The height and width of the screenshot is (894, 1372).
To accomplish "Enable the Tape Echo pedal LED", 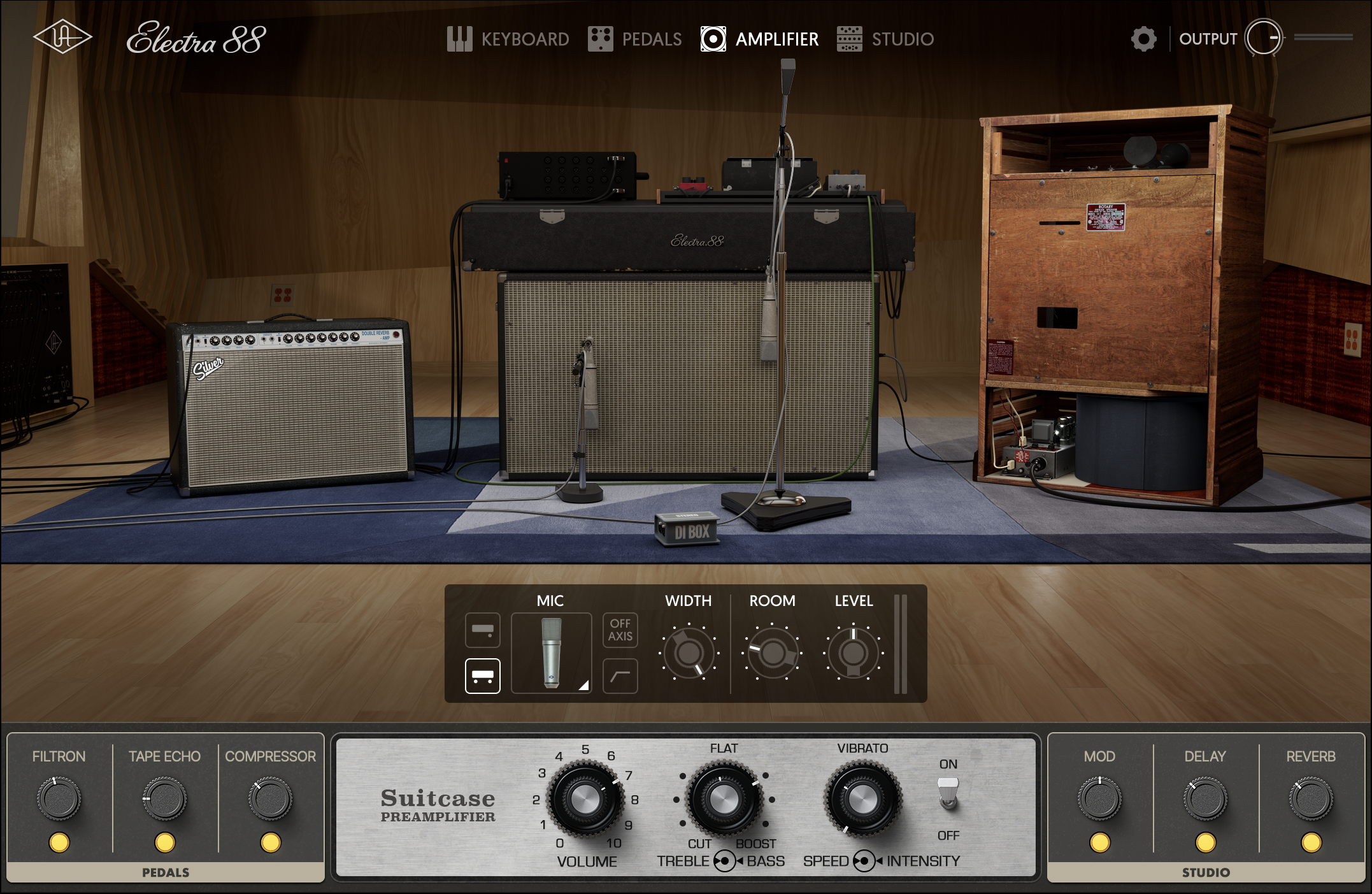I will (x=166, y=841).
